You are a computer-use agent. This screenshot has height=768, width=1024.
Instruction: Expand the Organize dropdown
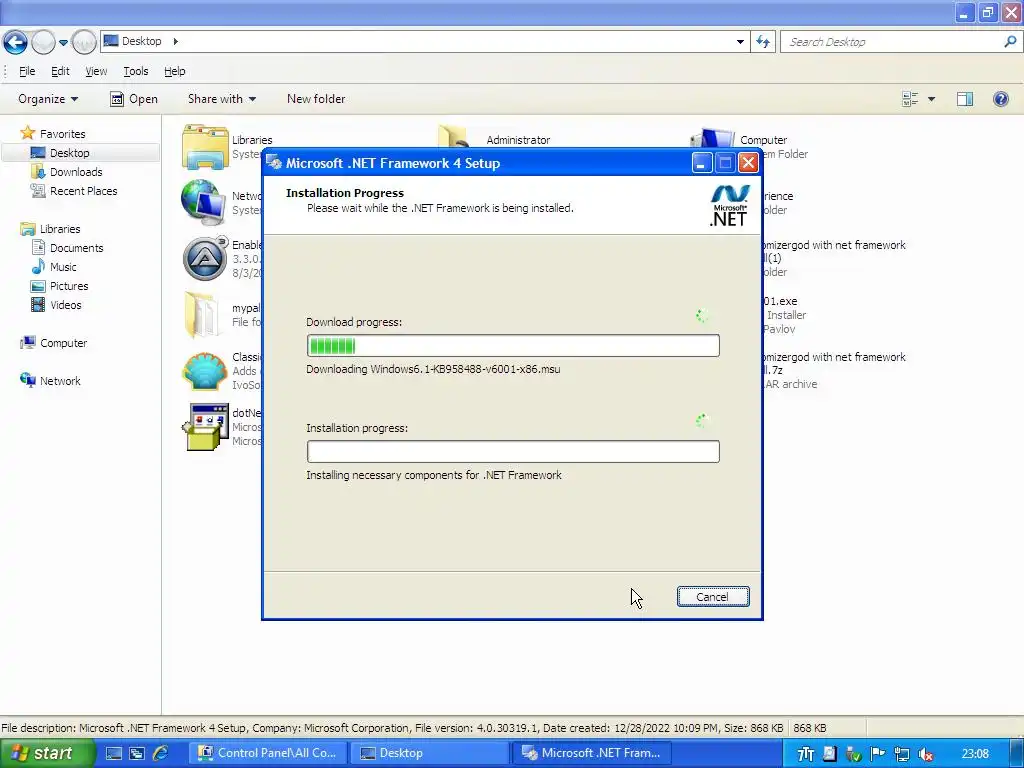[x=48, y=99]
